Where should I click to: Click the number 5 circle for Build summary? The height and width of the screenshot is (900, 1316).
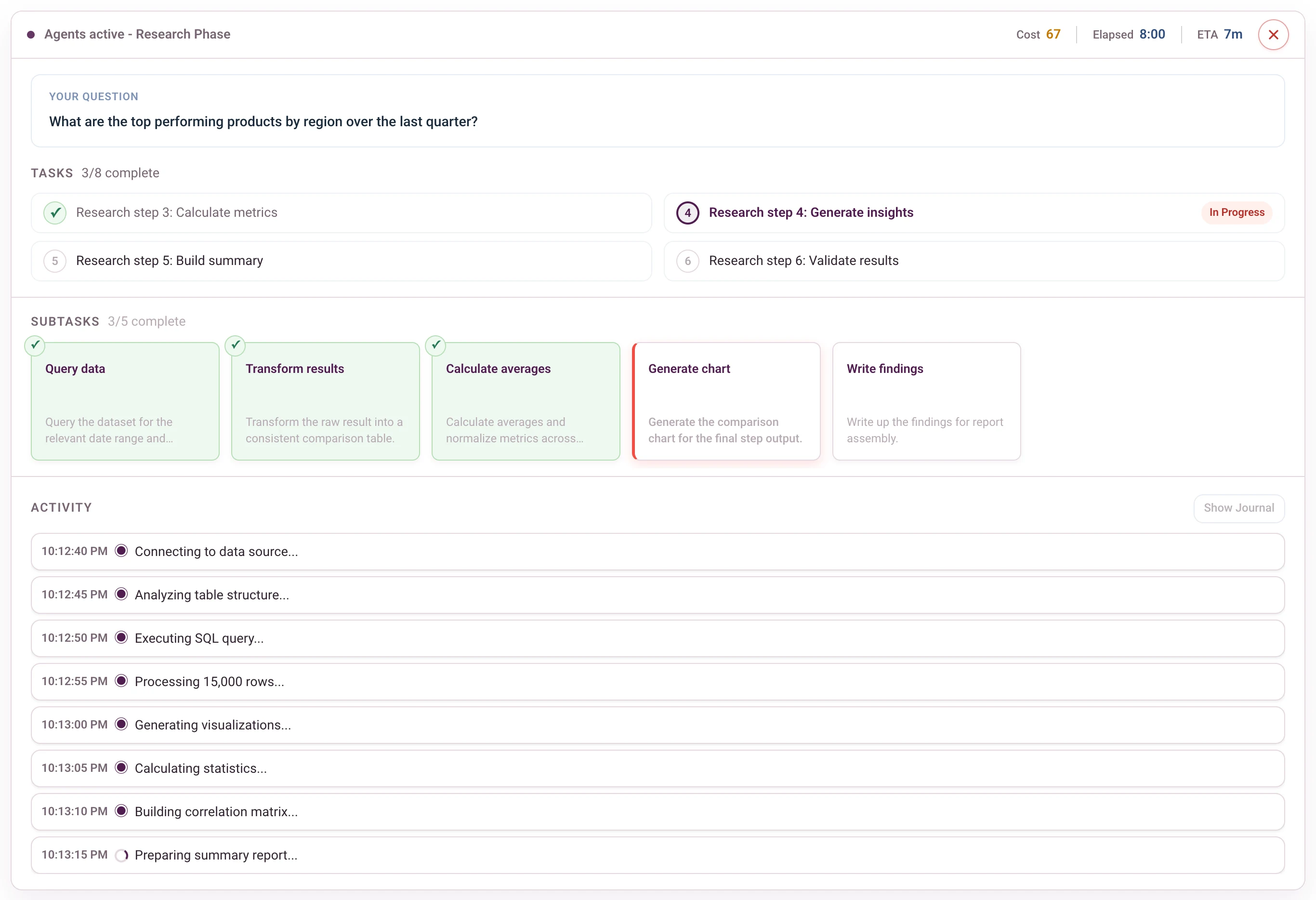tap(55, 261)
